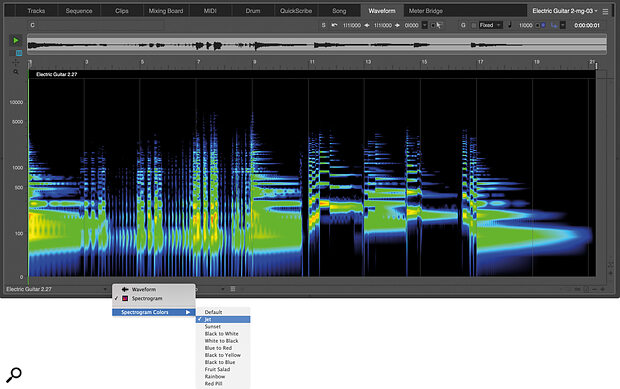Click the Electric Guitar 2.27 soundbite title
620x389 pixels.
click(57, 74)
